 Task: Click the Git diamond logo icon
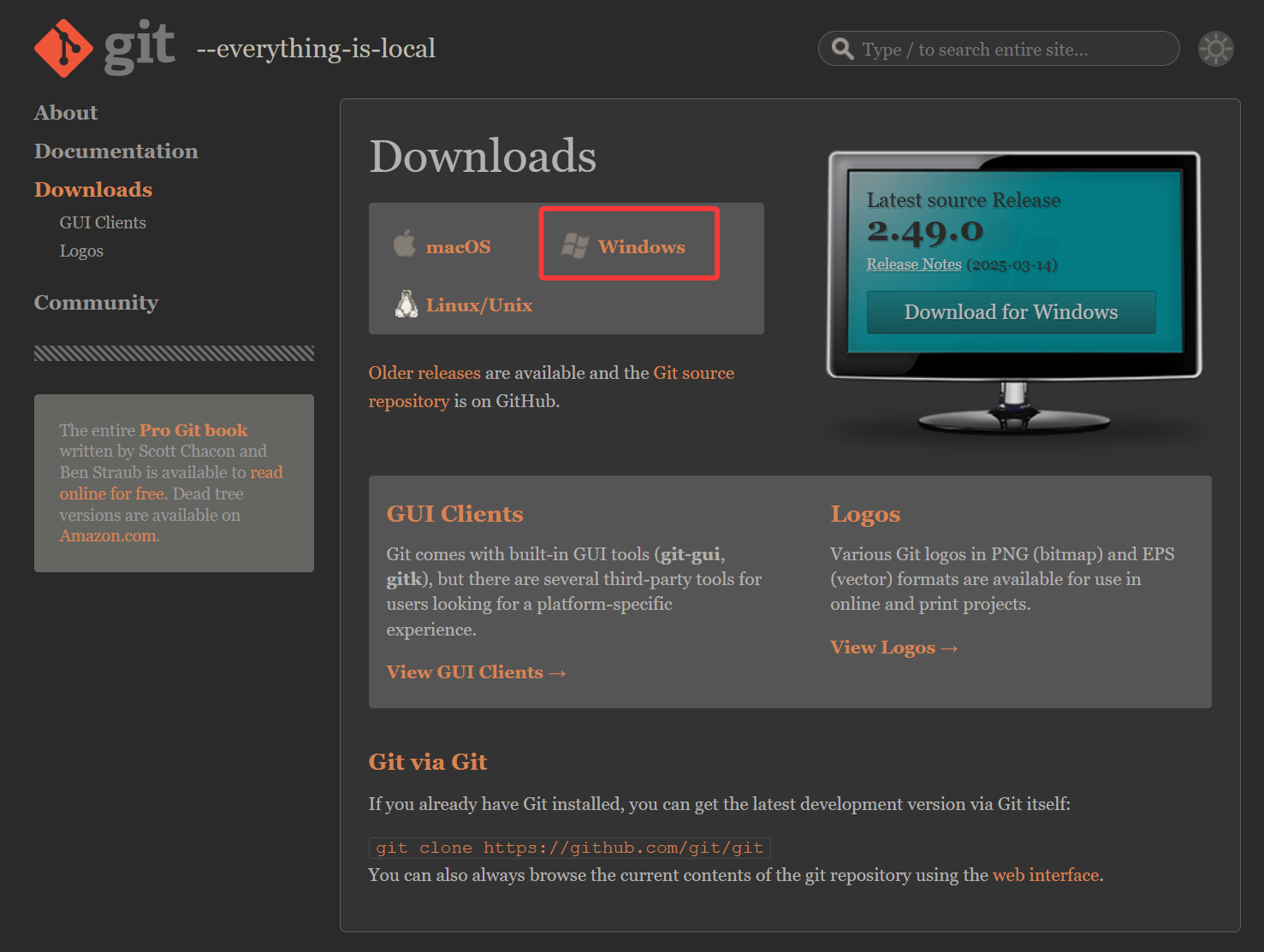[x=63, y=48]
